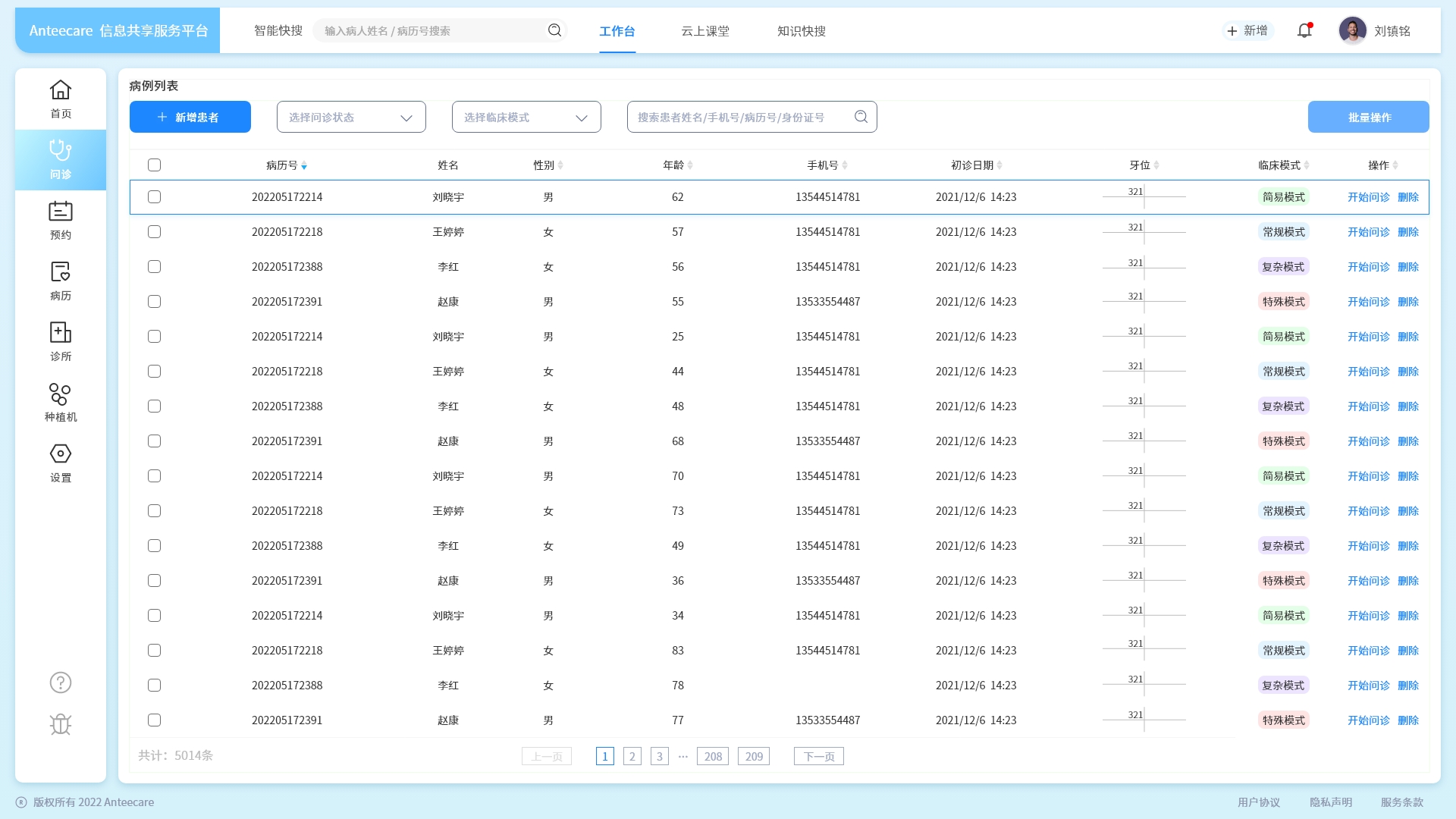The height and width of the screenshot is (819, 1456).
Task: Go to 诊所 clinic icon
Action: pyautogui.click(x=61, y=333)
